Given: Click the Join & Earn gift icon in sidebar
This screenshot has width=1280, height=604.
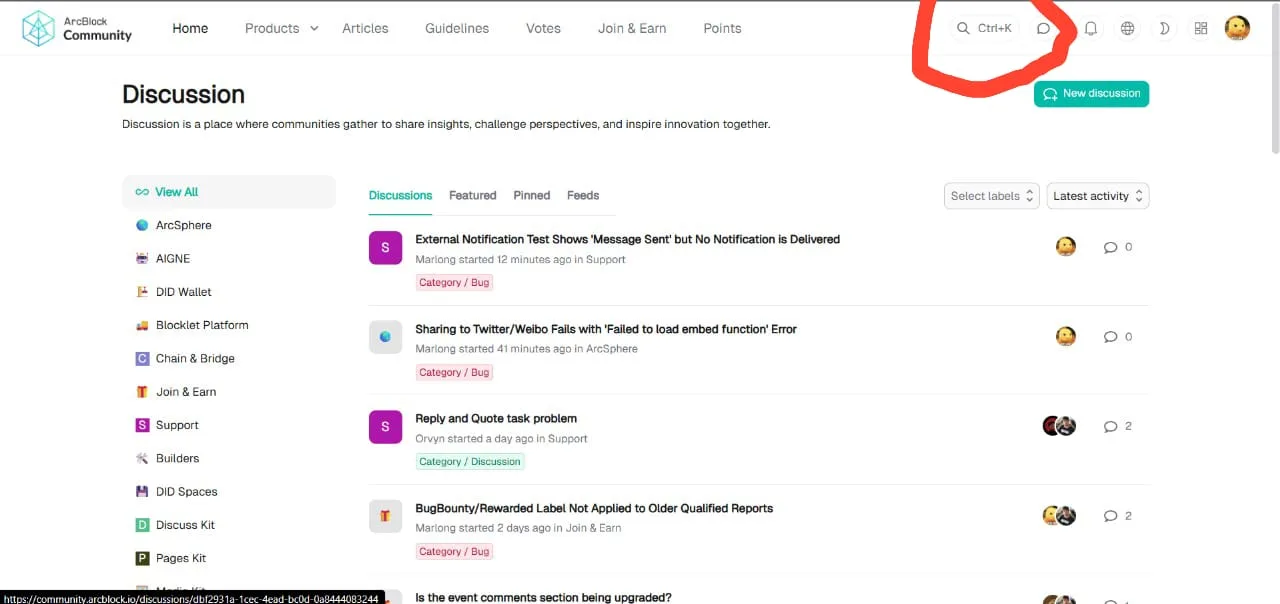Looking at the screenshot, I should click(x=142, y=392).
